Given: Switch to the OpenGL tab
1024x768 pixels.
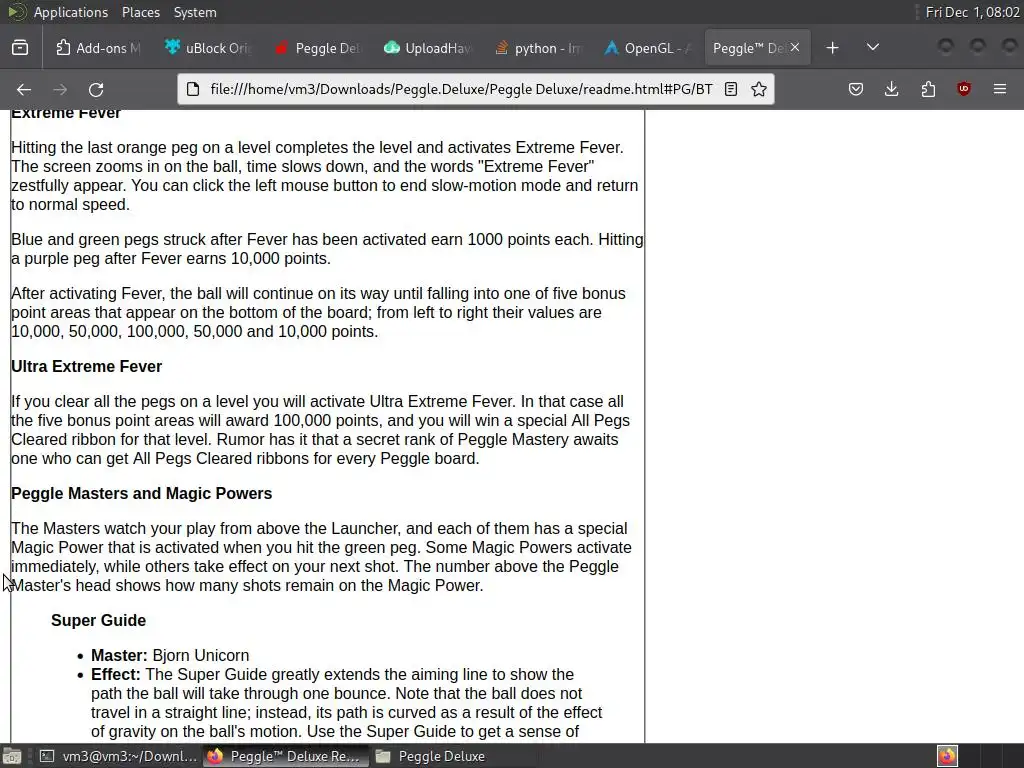Looking at the screenshot, I should point(647,48).
